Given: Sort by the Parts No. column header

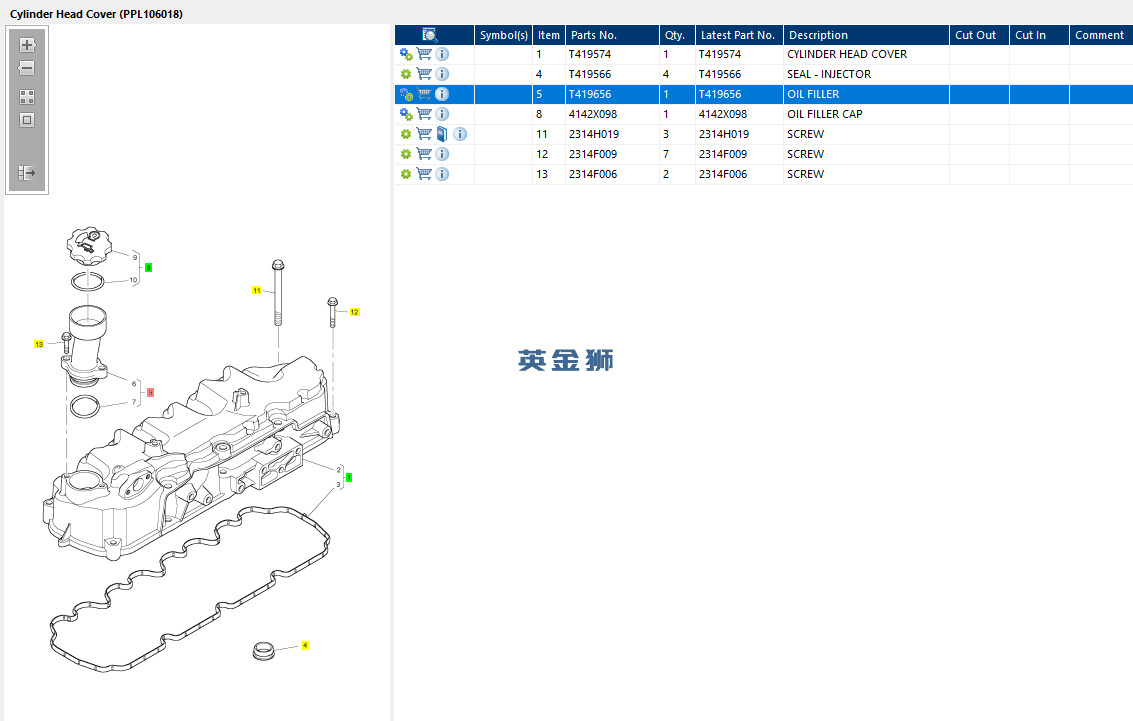Looking at the screenshot, I should 612,35.
